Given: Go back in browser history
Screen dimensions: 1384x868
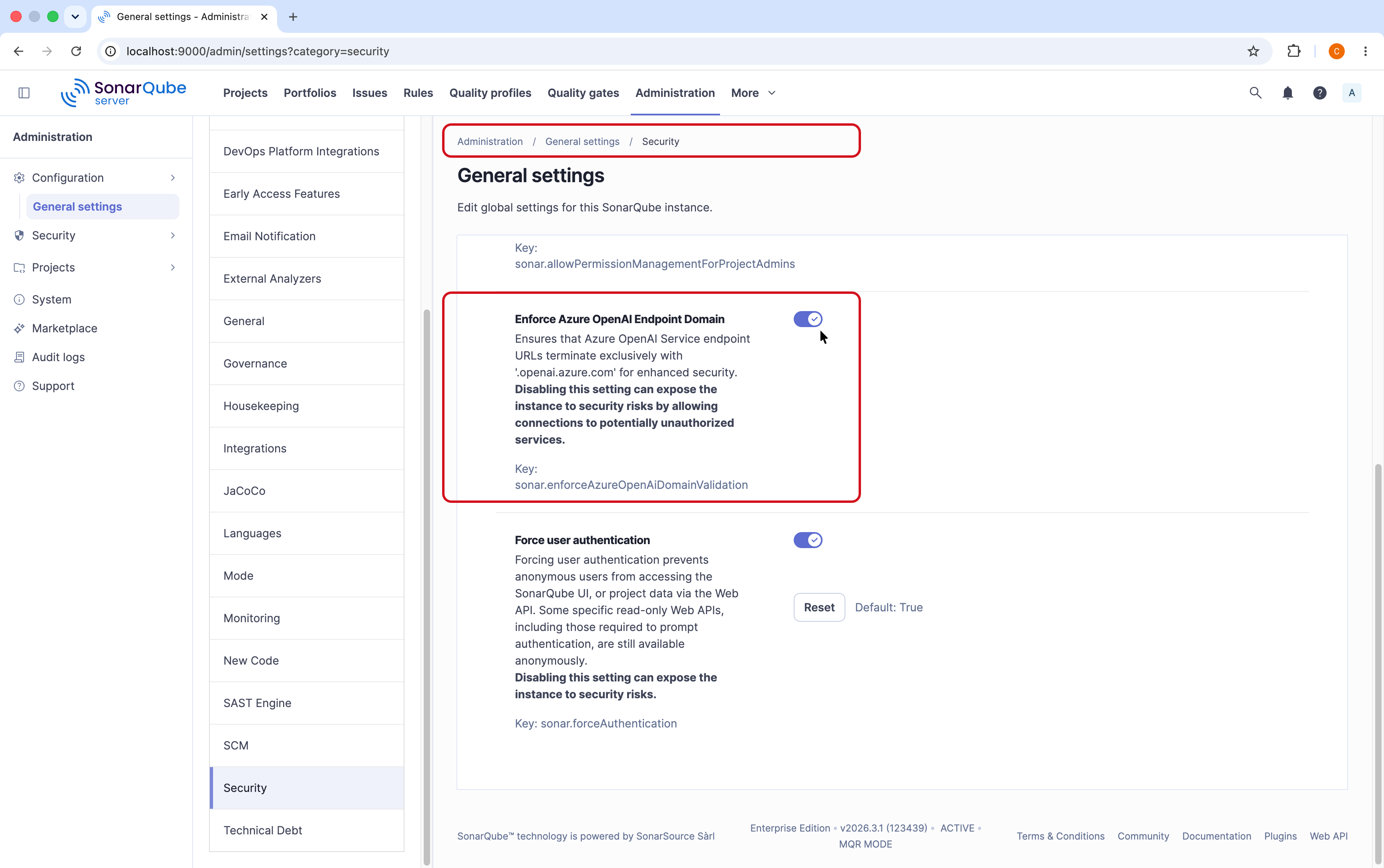Looking at the screenshot, I should point(18,51).
